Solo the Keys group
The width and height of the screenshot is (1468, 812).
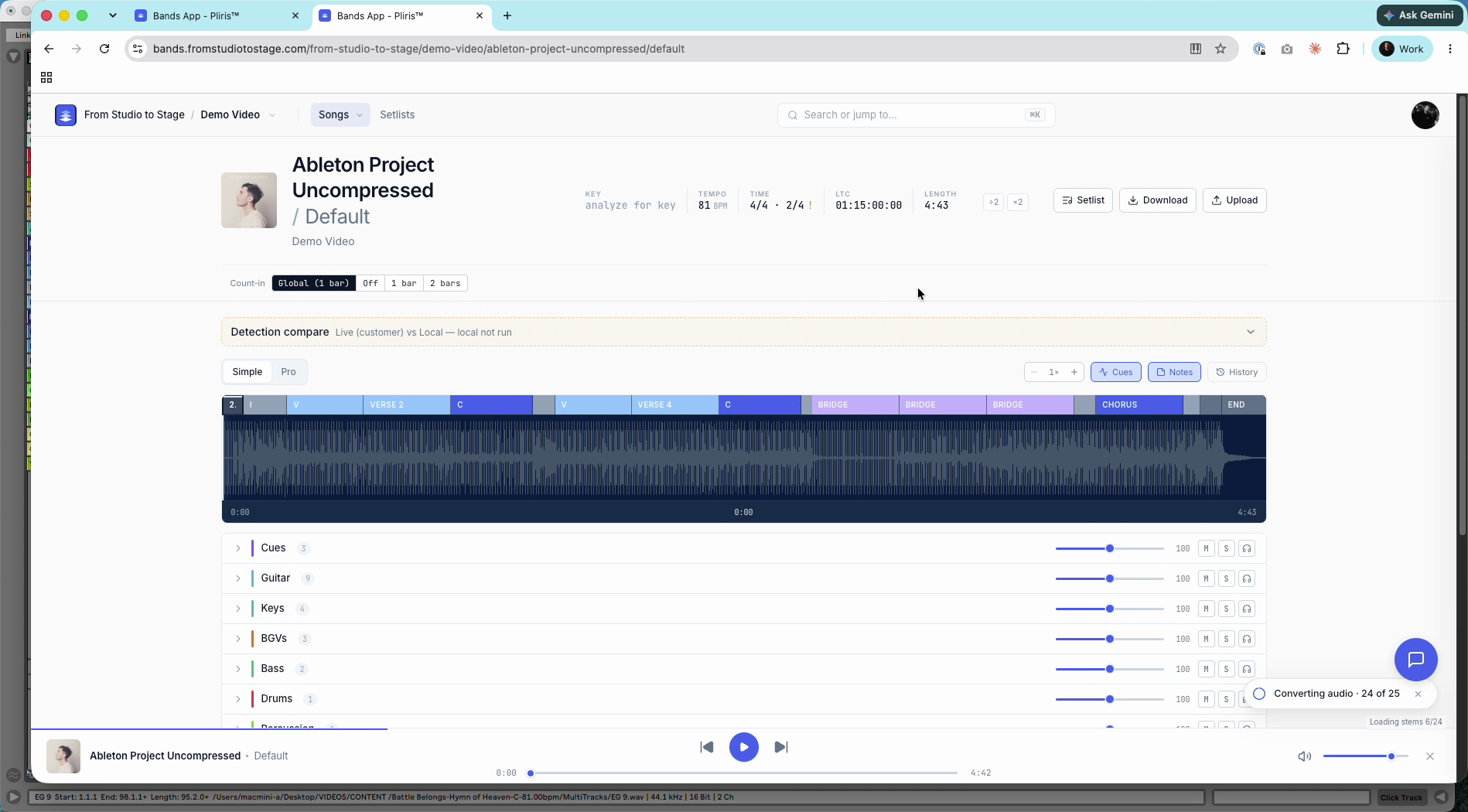pyautogui.click(x=1226, y=609)
